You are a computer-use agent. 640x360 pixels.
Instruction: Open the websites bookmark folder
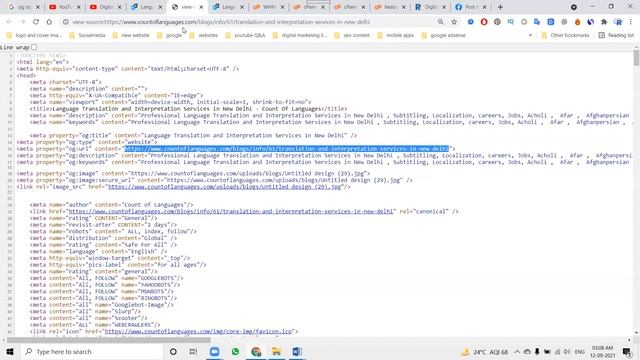pyautogui.click(x=204, y=36)
